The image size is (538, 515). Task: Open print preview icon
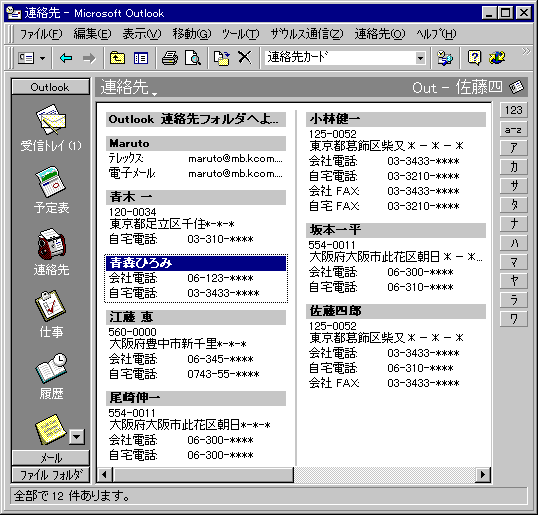(x=193, y=58)
